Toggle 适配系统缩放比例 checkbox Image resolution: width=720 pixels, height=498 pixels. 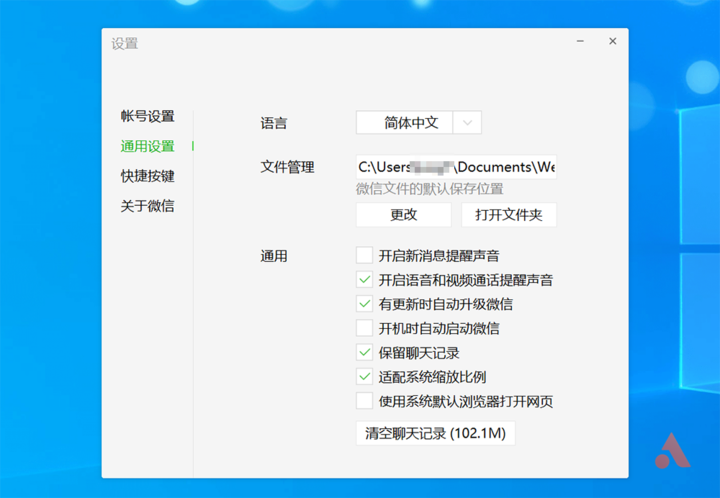click(364, 377)
